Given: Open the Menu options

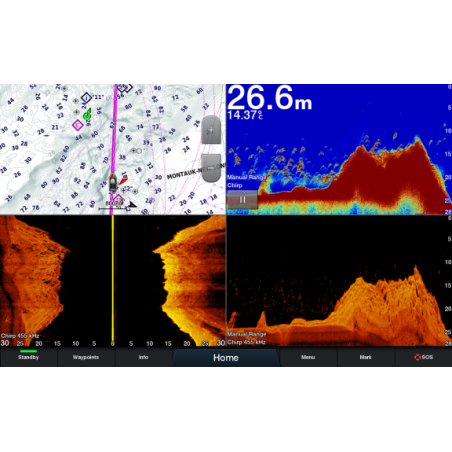Looking at the screenshot, I should [x=308, y=357].
